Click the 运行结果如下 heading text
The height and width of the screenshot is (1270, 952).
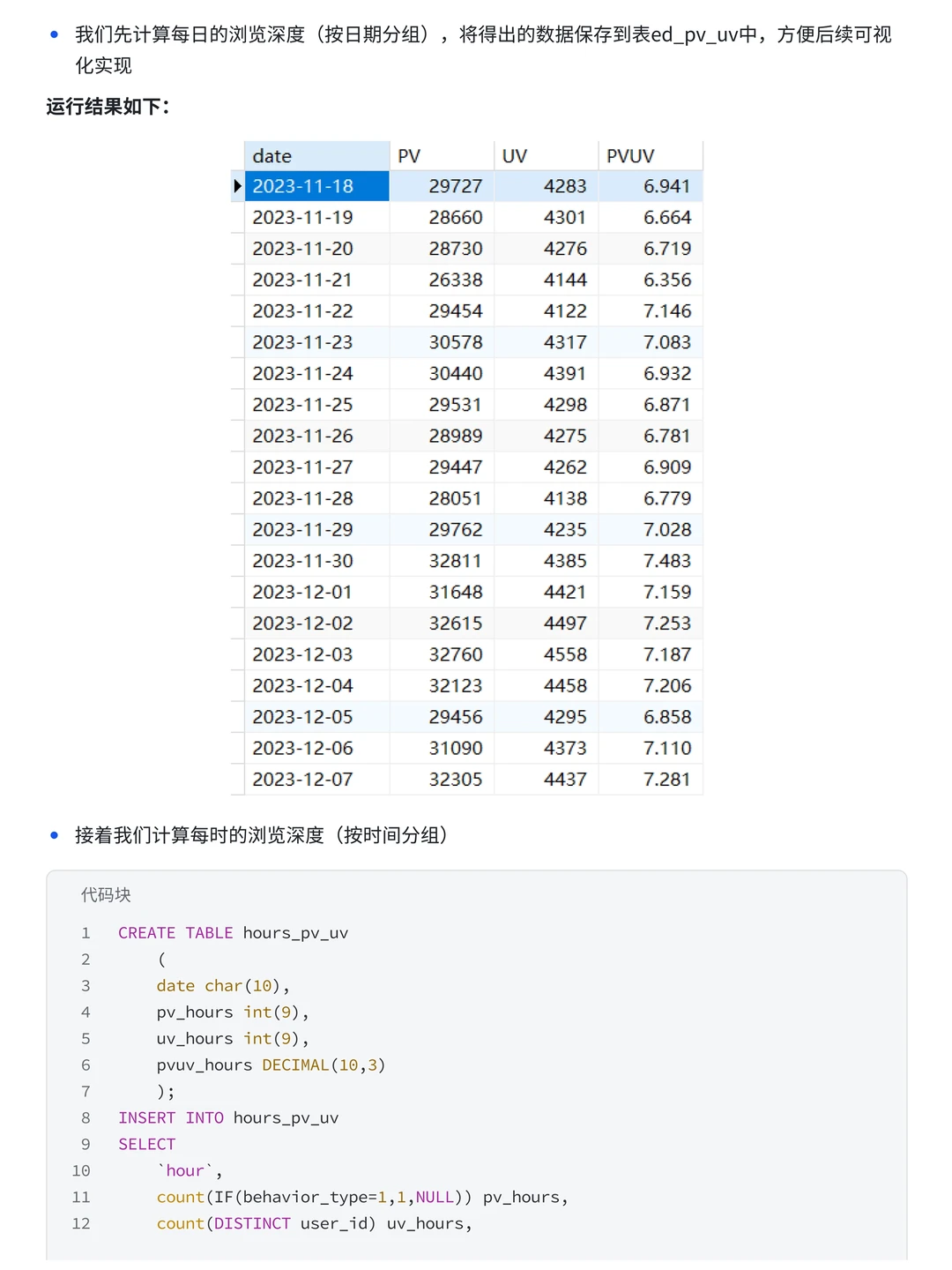tap(108, 107)
